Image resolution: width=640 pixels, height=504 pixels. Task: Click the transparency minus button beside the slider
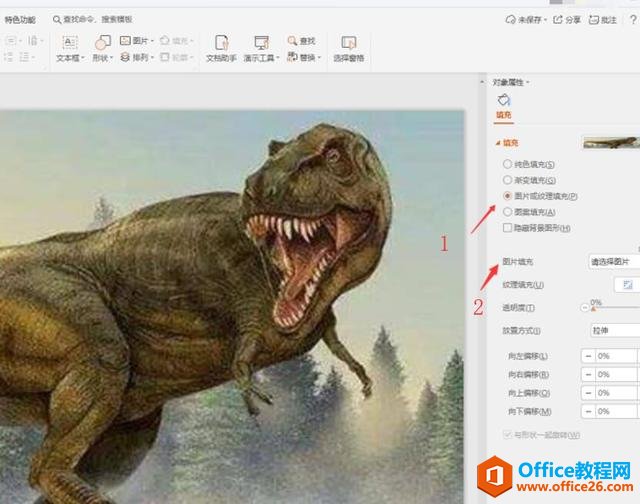(584, 308)
